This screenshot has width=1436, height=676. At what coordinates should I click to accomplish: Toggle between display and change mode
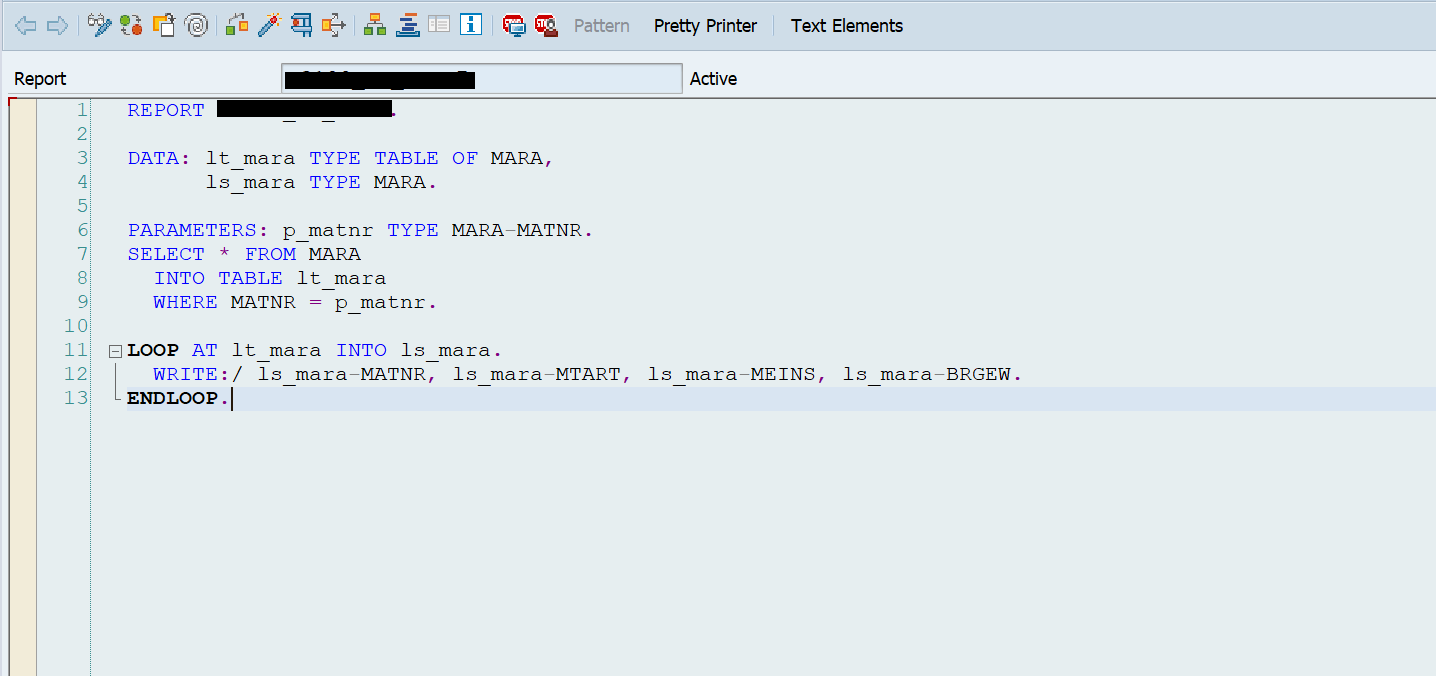click(99, 25)
